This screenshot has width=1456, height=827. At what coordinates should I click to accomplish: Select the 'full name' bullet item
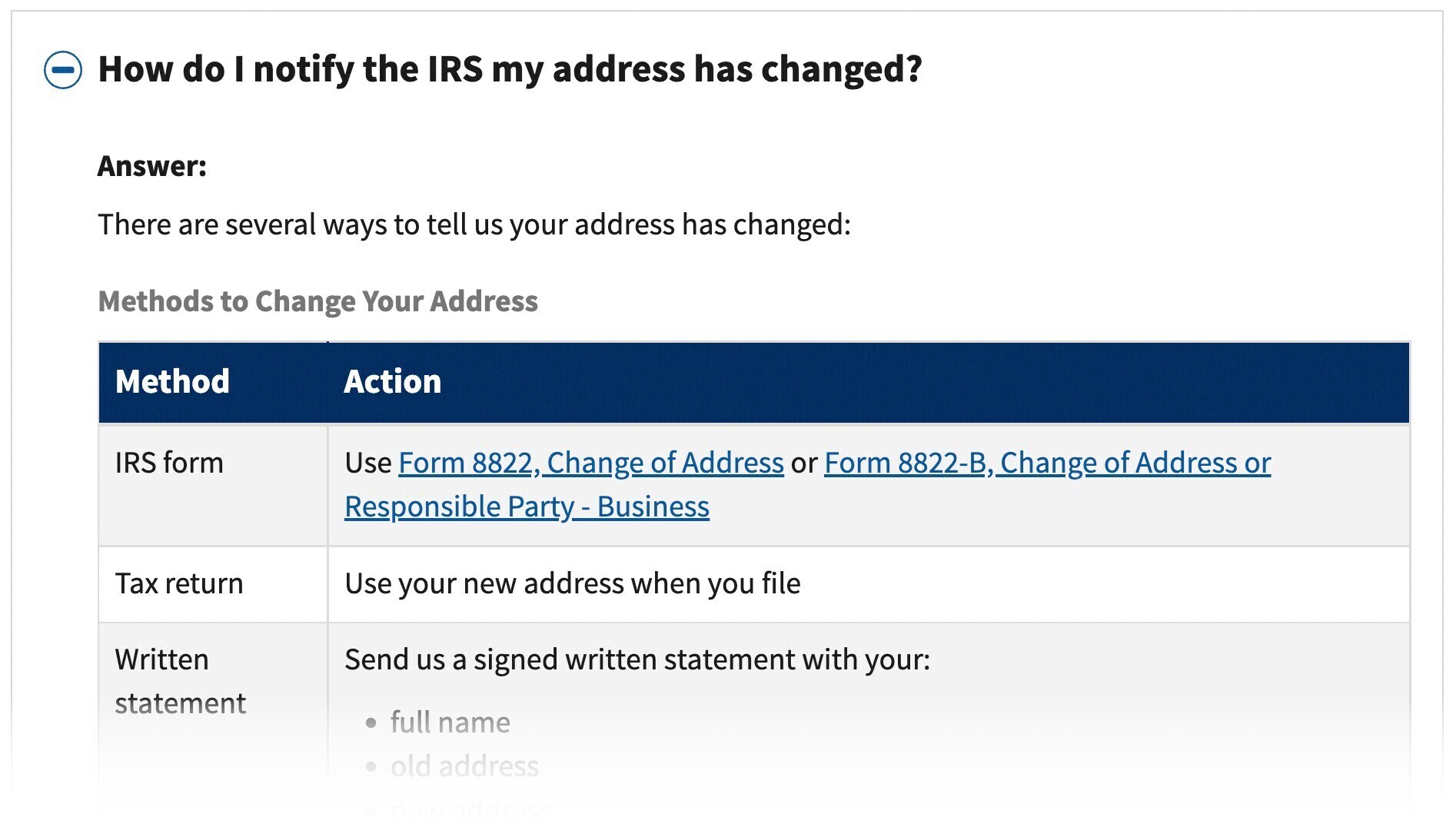click(x=450, y=722)
